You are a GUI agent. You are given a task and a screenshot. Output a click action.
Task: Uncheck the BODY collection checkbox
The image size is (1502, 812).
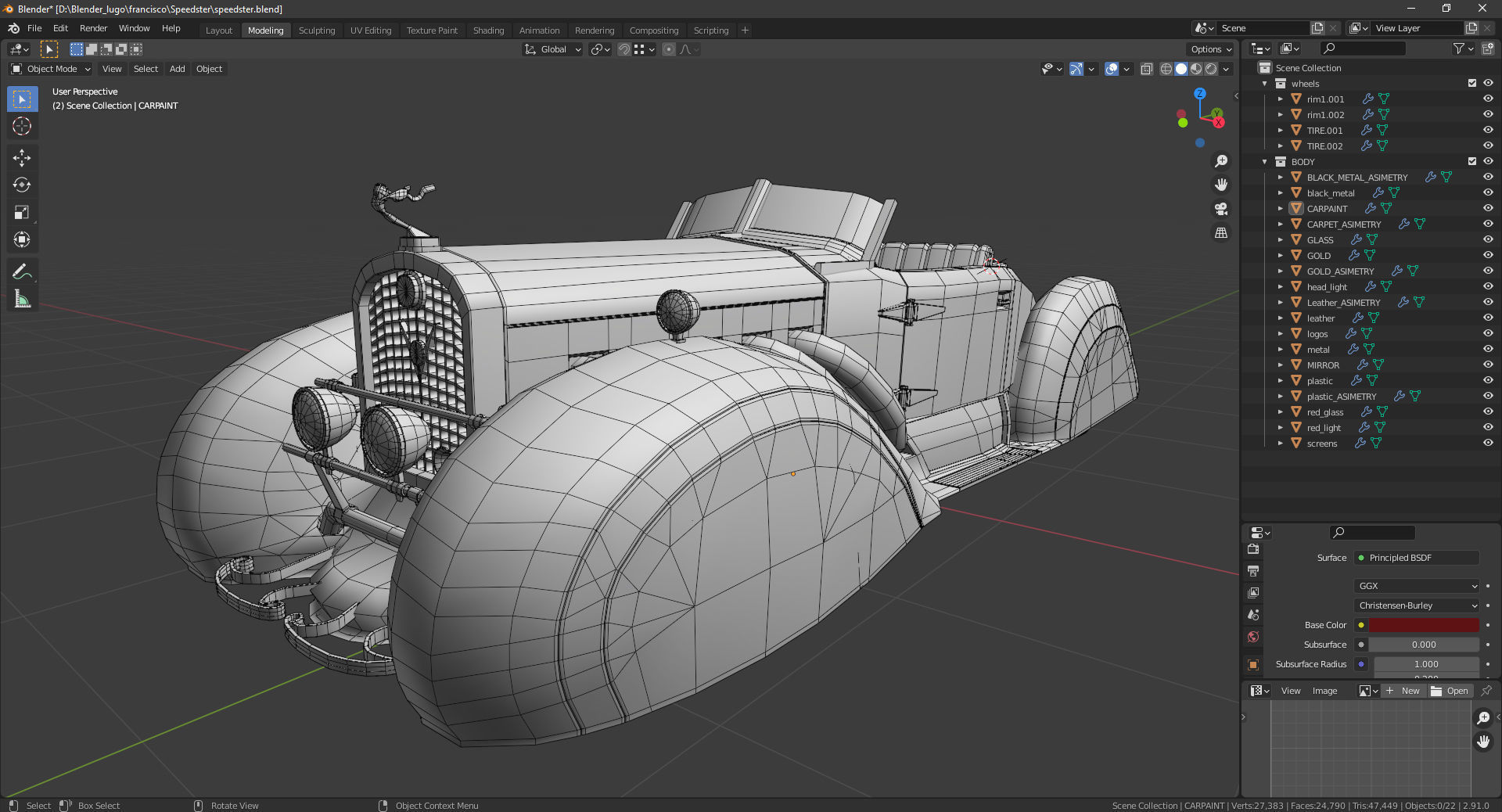pyautogui.click(x=1472, y=161)
